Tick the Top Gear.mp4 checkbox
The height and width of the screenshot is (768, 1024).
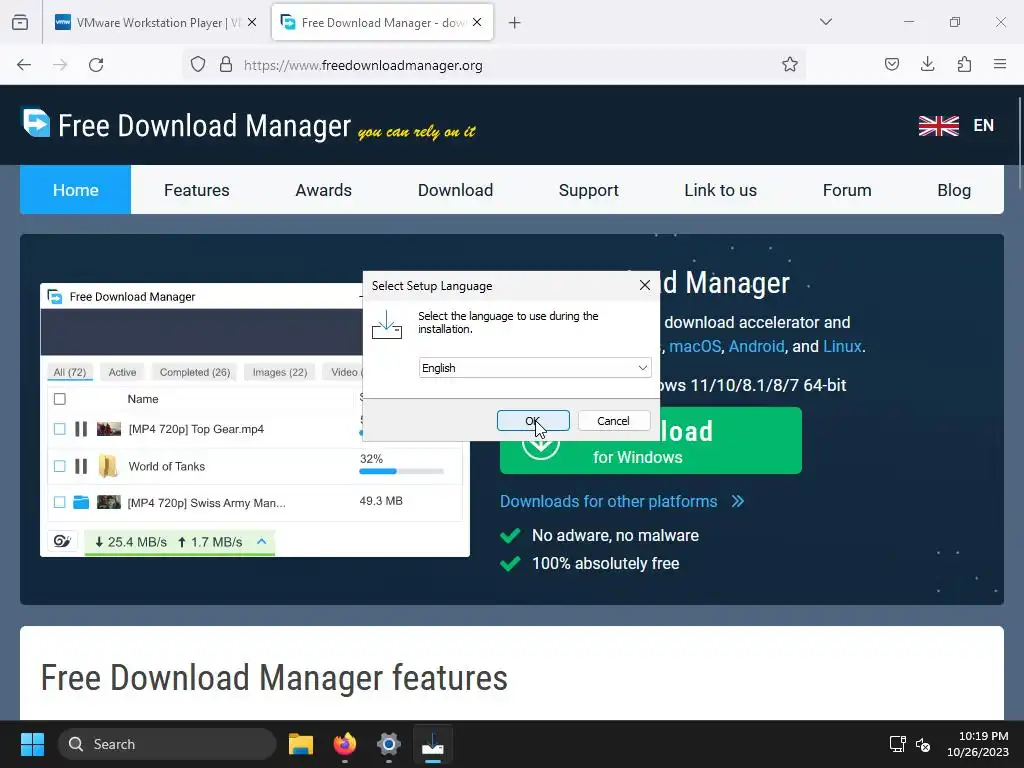pos(59,429)
